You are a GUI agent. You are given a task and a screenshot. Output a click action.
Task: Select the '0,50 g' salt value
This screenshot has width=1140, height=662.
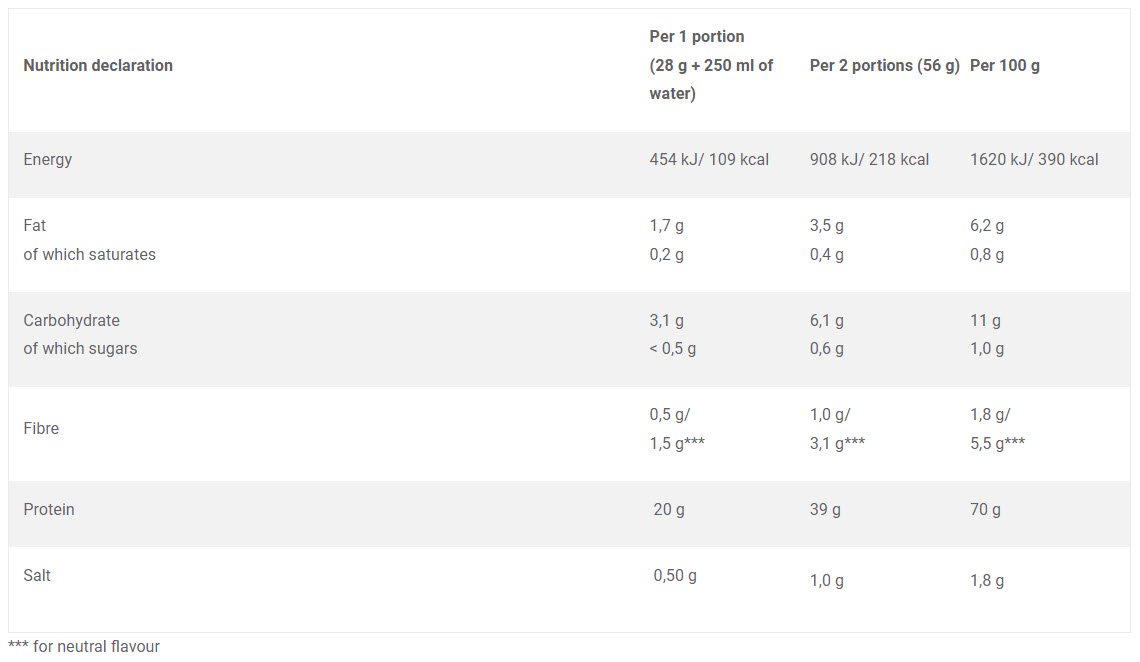[x=675, y=576]
